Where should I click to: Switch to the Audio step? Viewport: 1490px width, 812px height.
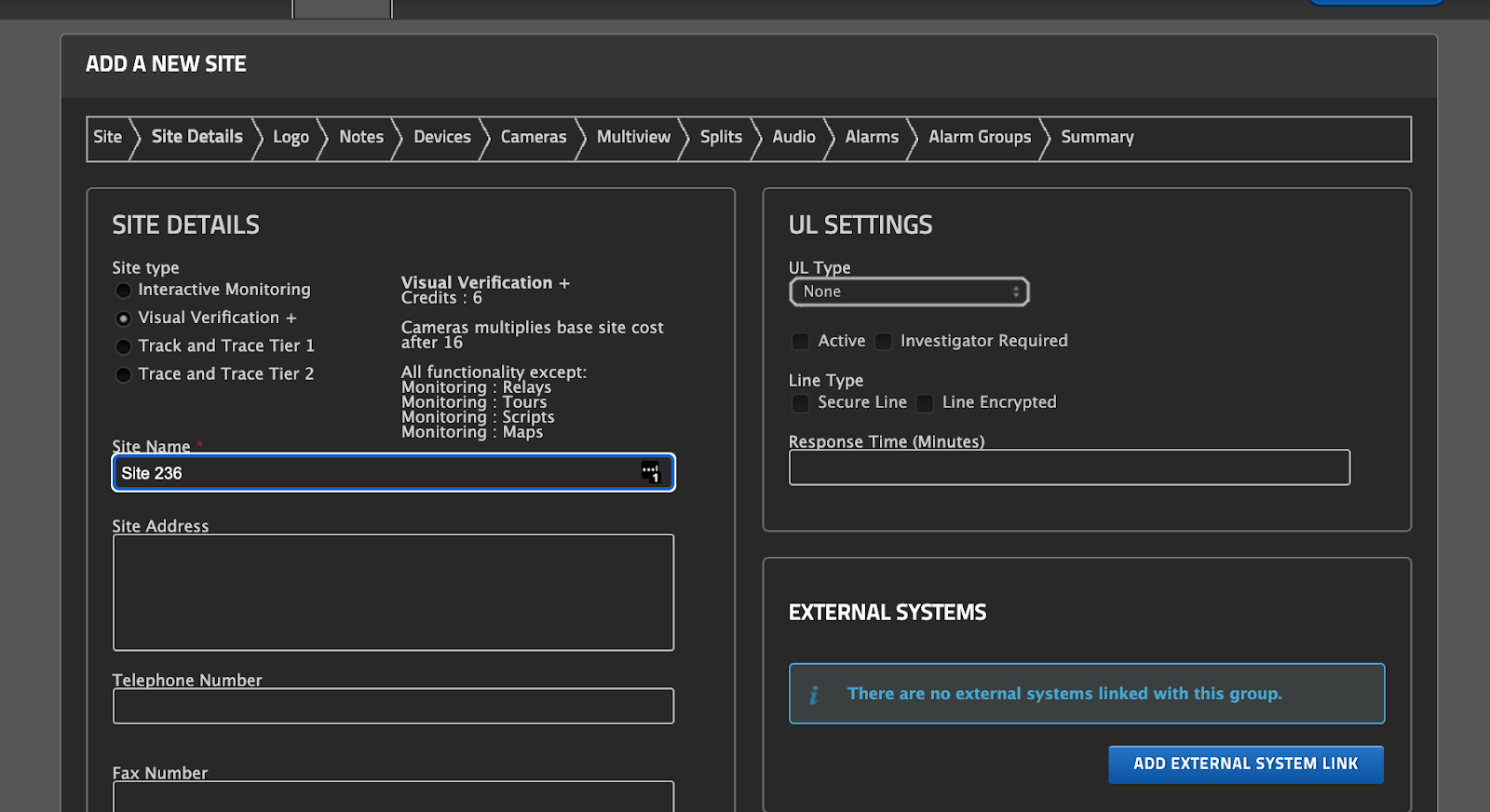point(793,137)
